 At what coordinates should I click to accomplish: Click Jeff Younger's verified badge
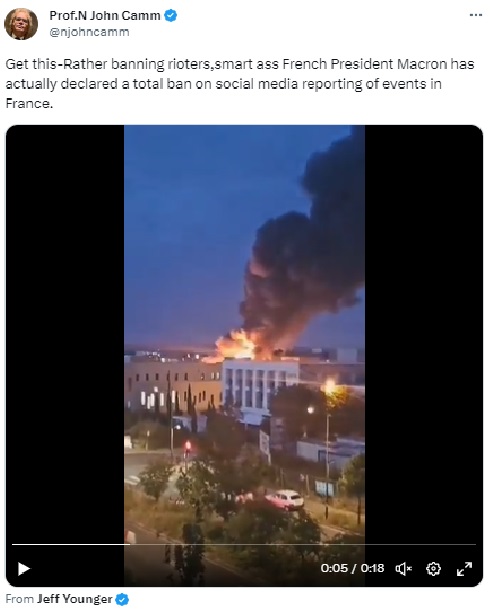123,599
